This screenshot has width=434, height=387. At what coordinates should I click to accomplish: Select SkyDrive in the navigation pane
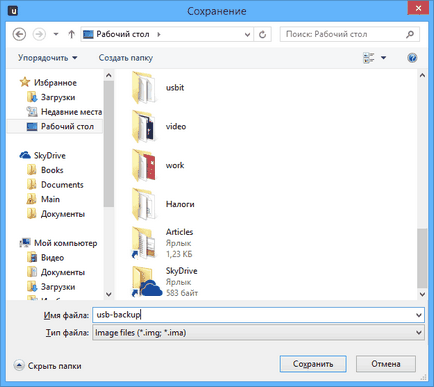click(50, 156)
